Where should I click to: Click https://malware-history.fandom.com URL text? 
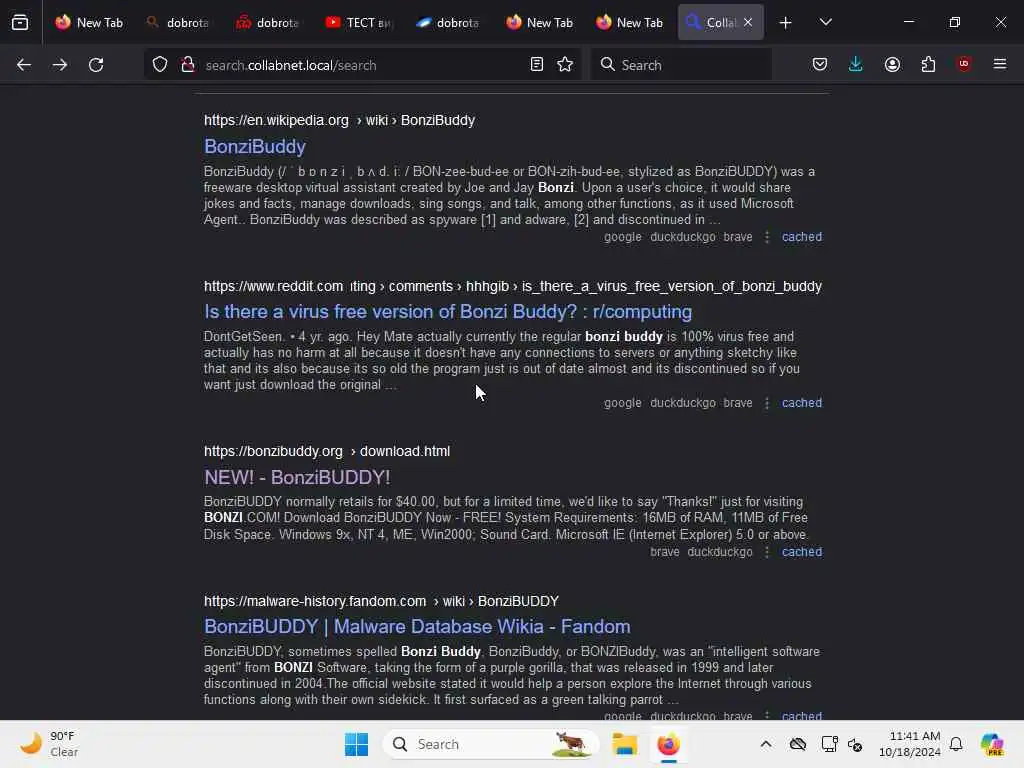click(315, 601)
